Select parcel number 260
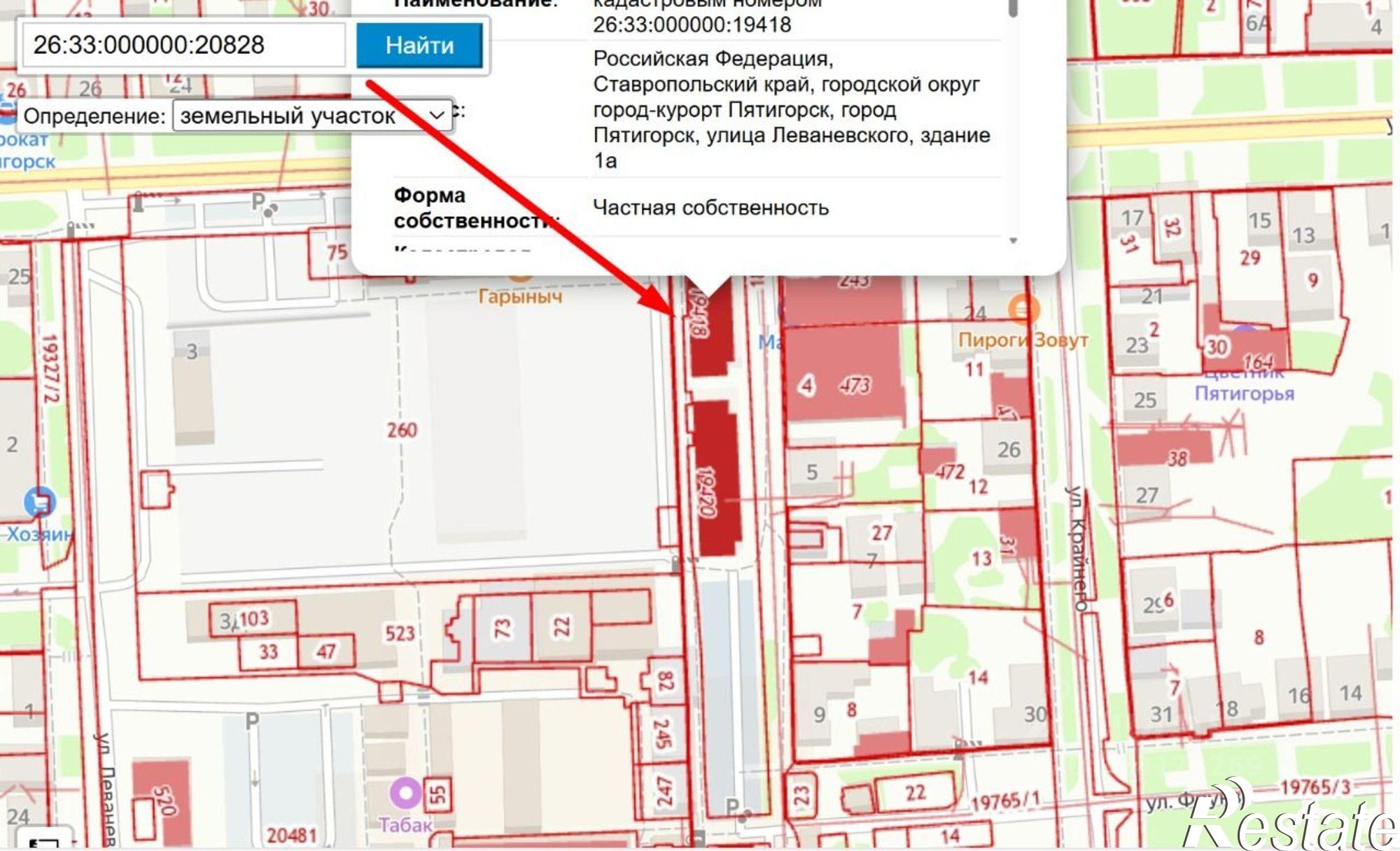Image resolution: width=1400 pixels, height=851 pixels. pos(402,430)
